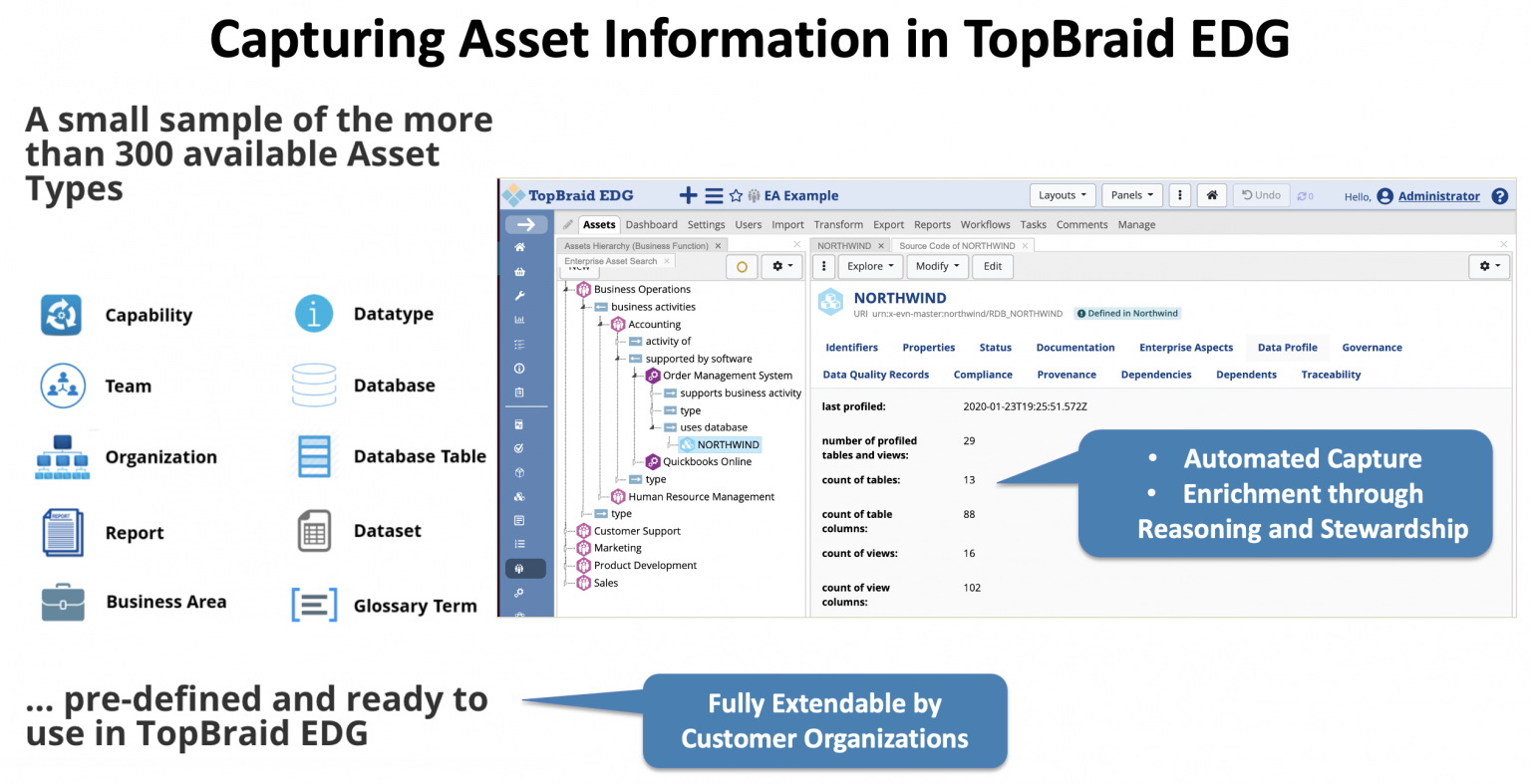Open the blue help question mark icon
The image size is (1531, 784).
[1499, 196]
